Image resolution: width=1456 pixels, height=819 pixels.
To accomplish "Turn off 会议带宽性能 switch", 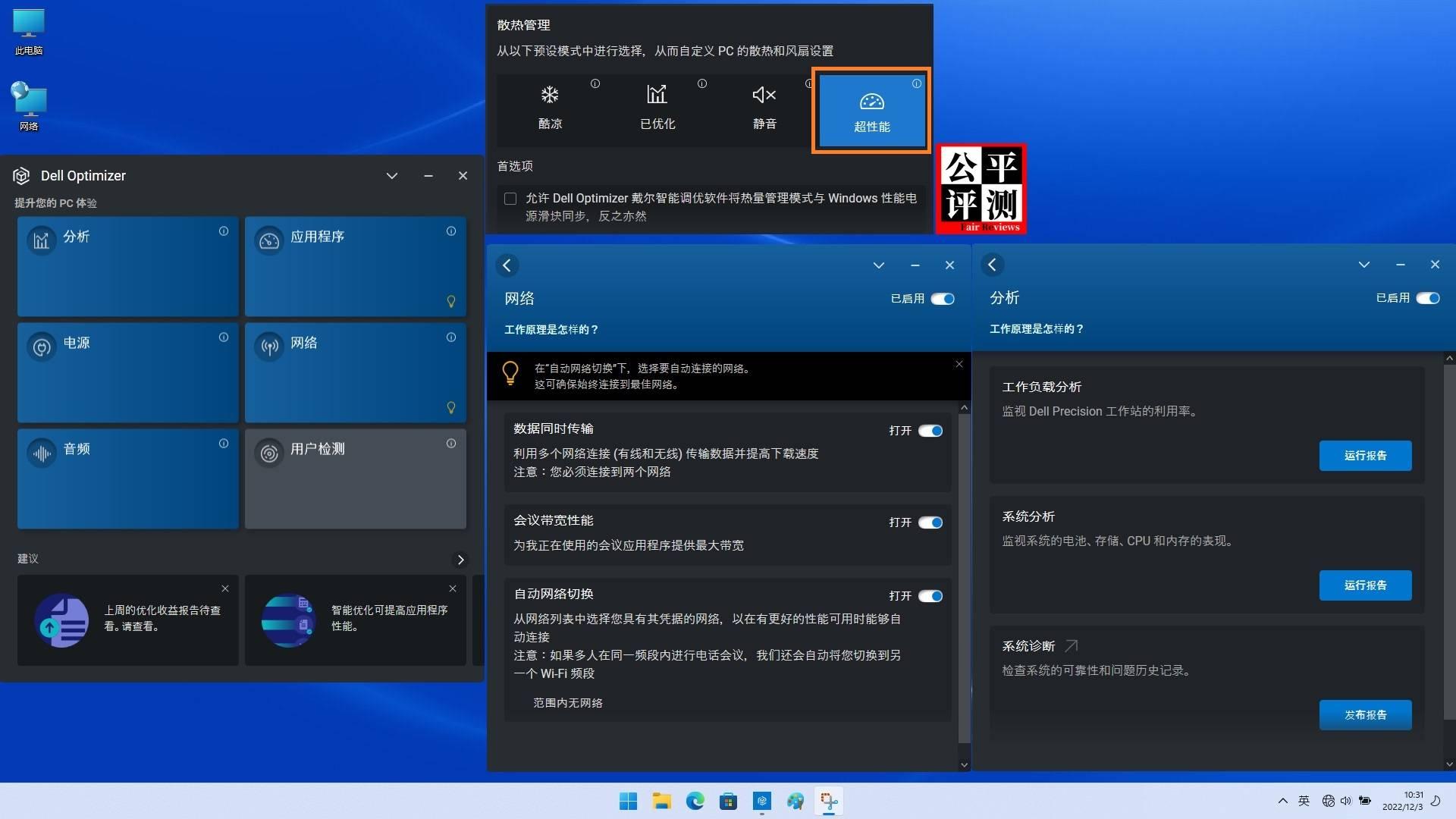I will tap(930, 522).
